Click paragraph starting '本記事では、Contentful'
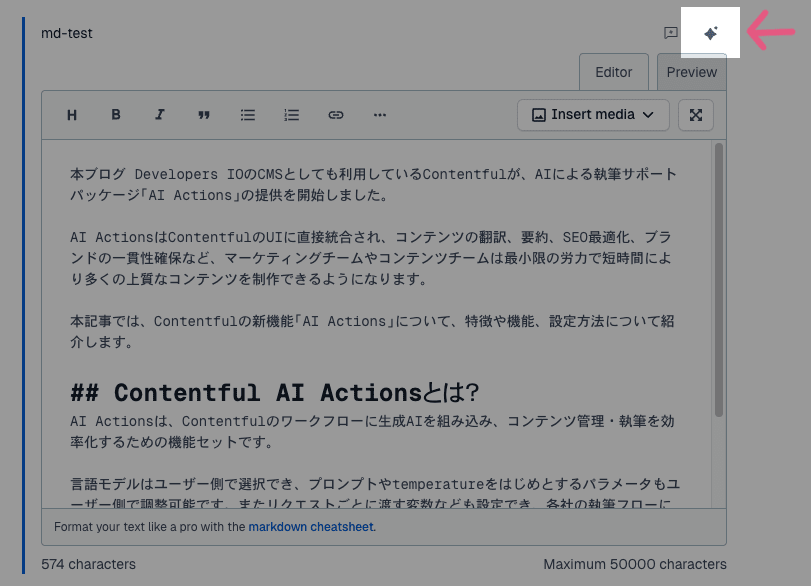The width and height of the screenshot is (811, 586). (x=372, y=332)
